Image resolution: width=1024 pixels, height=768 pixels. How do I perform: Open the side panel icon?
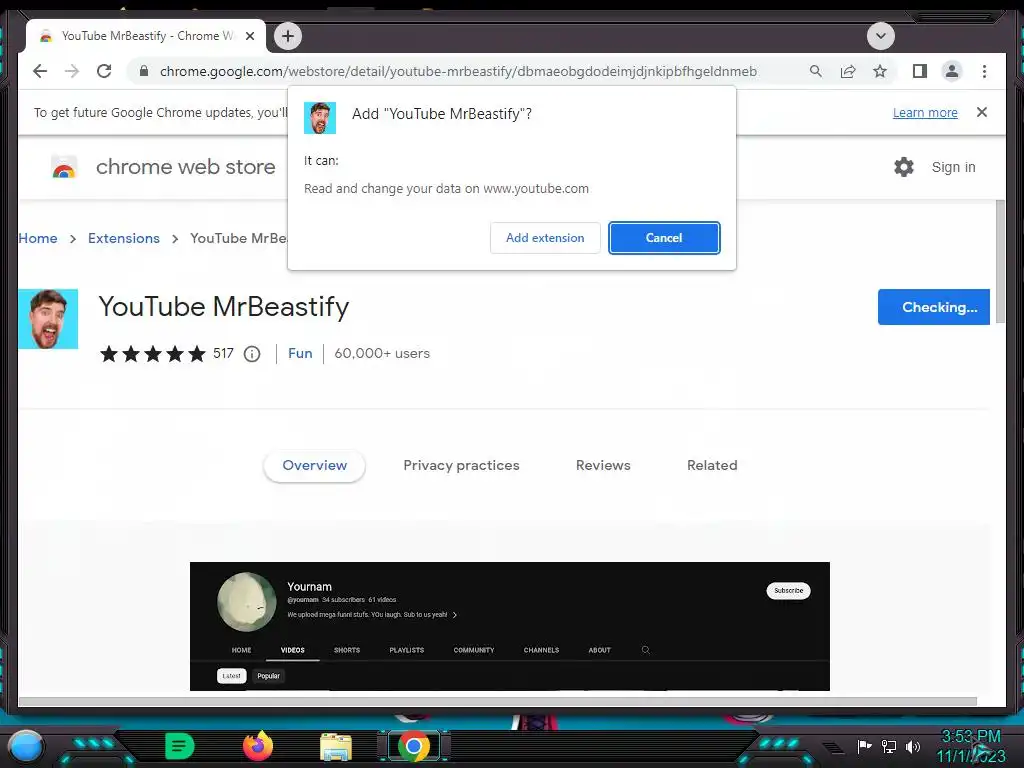tap(920, 71)
